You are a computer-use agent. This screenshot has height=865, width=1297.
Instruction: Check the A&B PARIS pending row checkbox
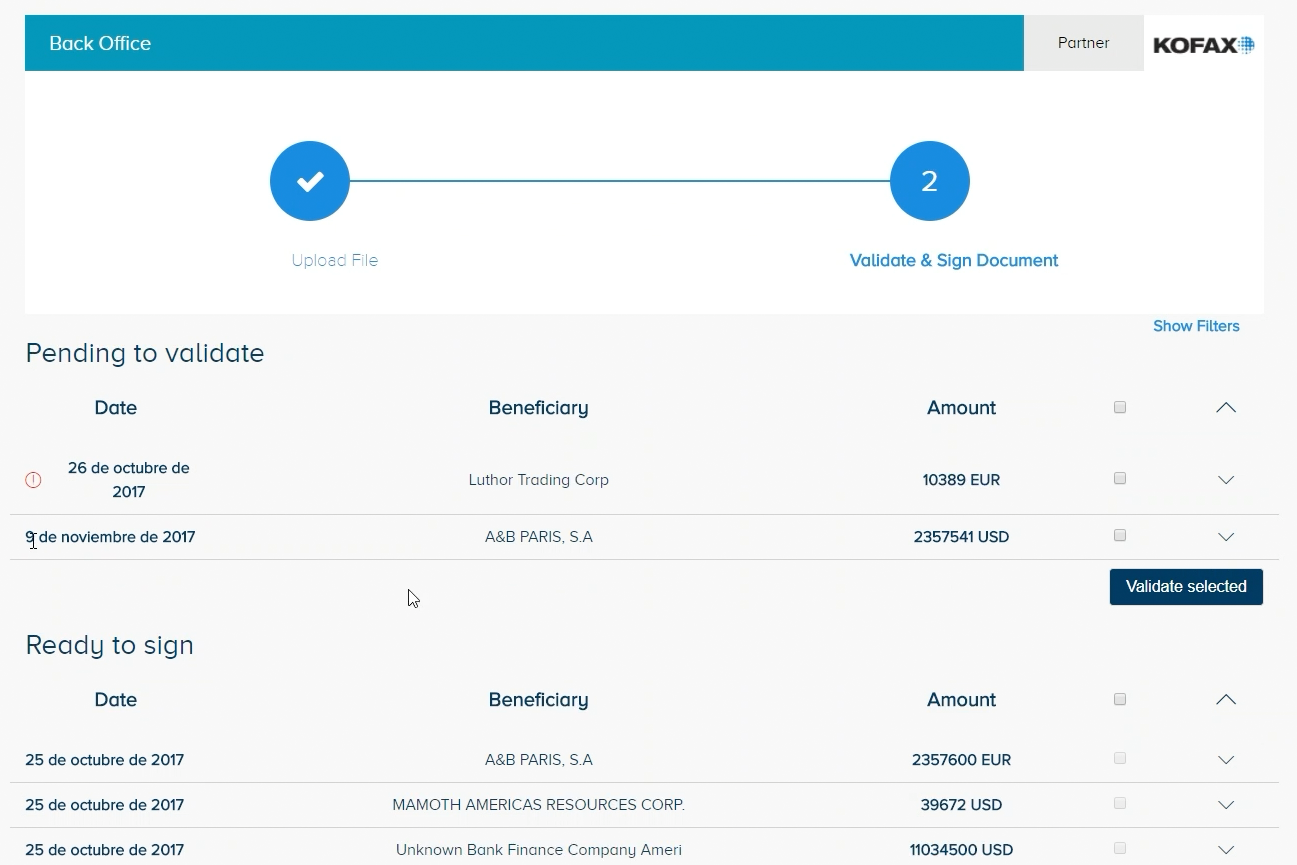1119,535
